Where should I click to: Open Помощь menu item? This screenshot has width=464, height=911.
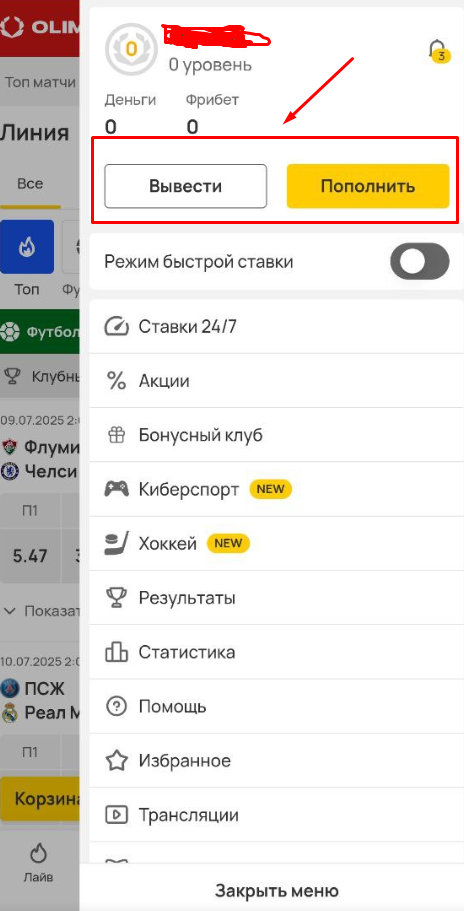coord(276,706)
